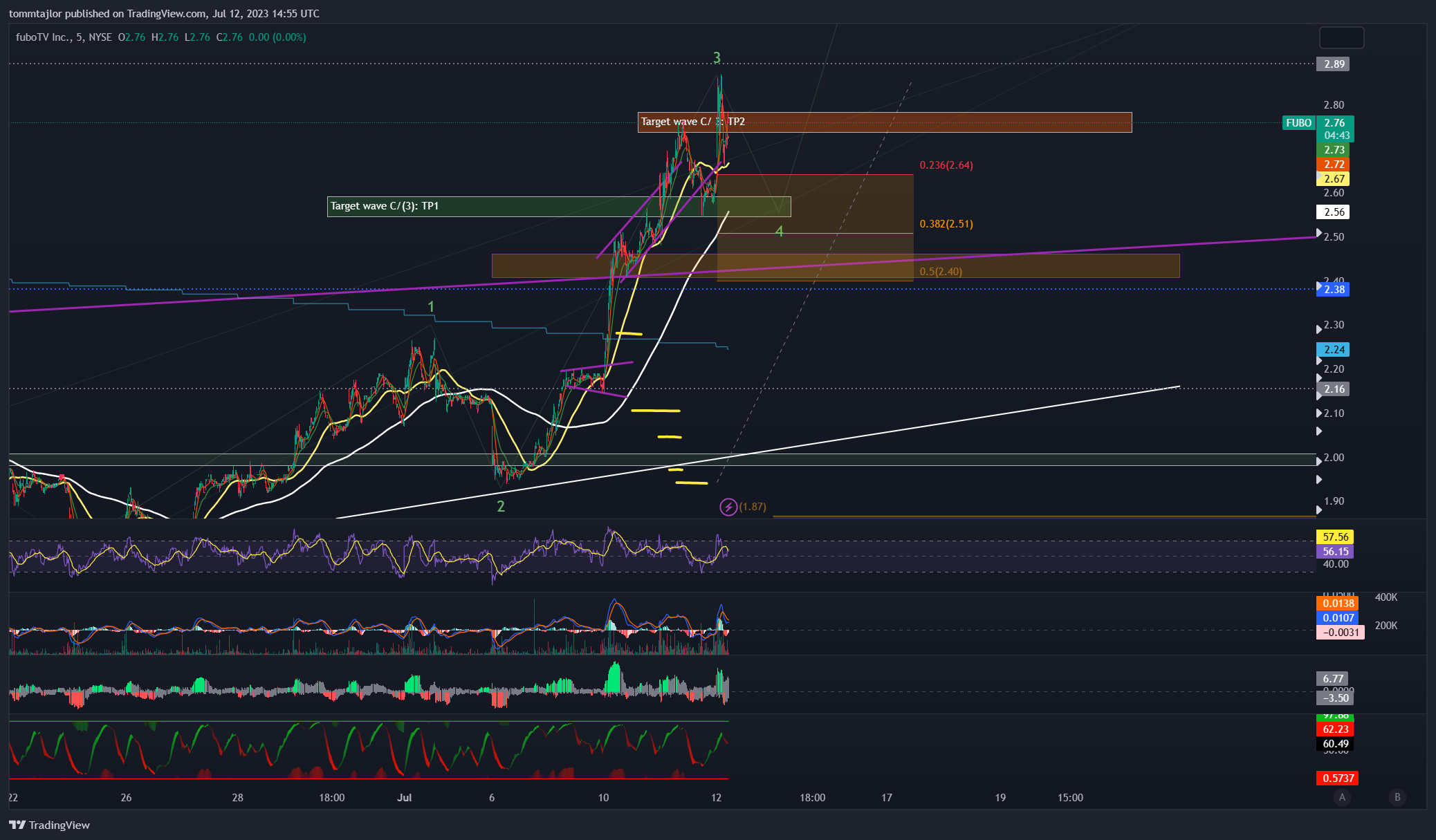Screen dimensions: 1436x840
Task: Select the 'Target wave C/(3): TP1' label
Action: 385,206
